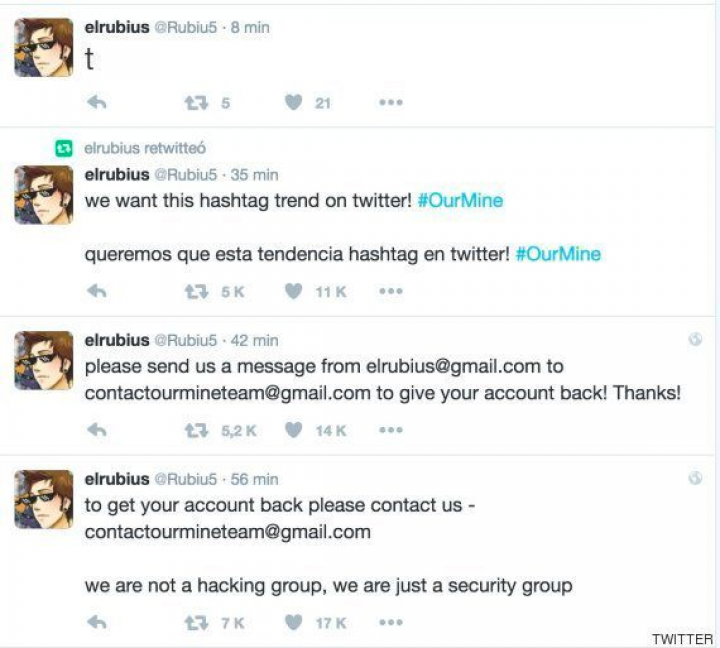This screenshot has width=720, height=648.
Task: Reply to the 42 min tweet
Action: coord(97,430)
